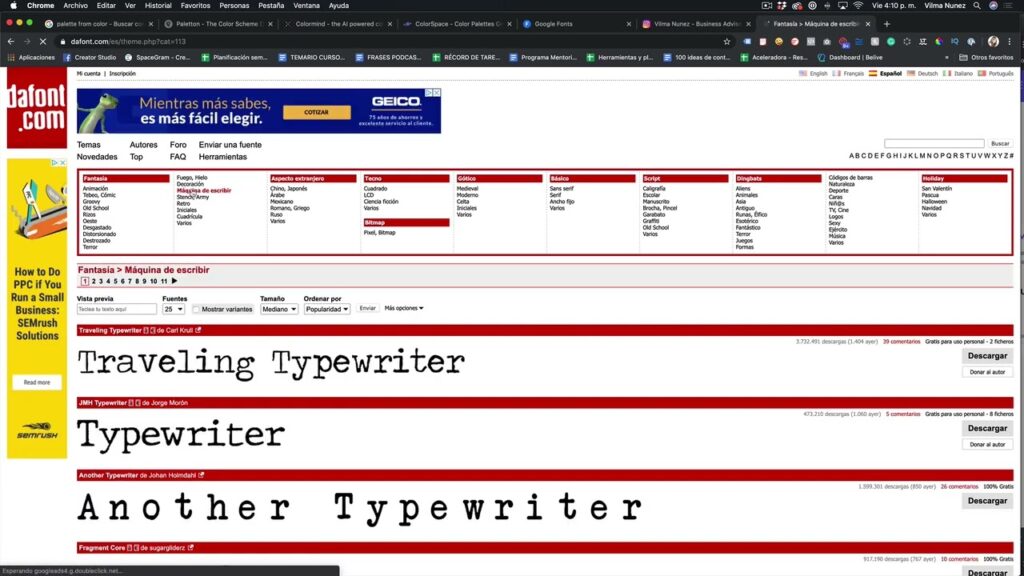Bookmark the page with the star icon

[726, 42]
